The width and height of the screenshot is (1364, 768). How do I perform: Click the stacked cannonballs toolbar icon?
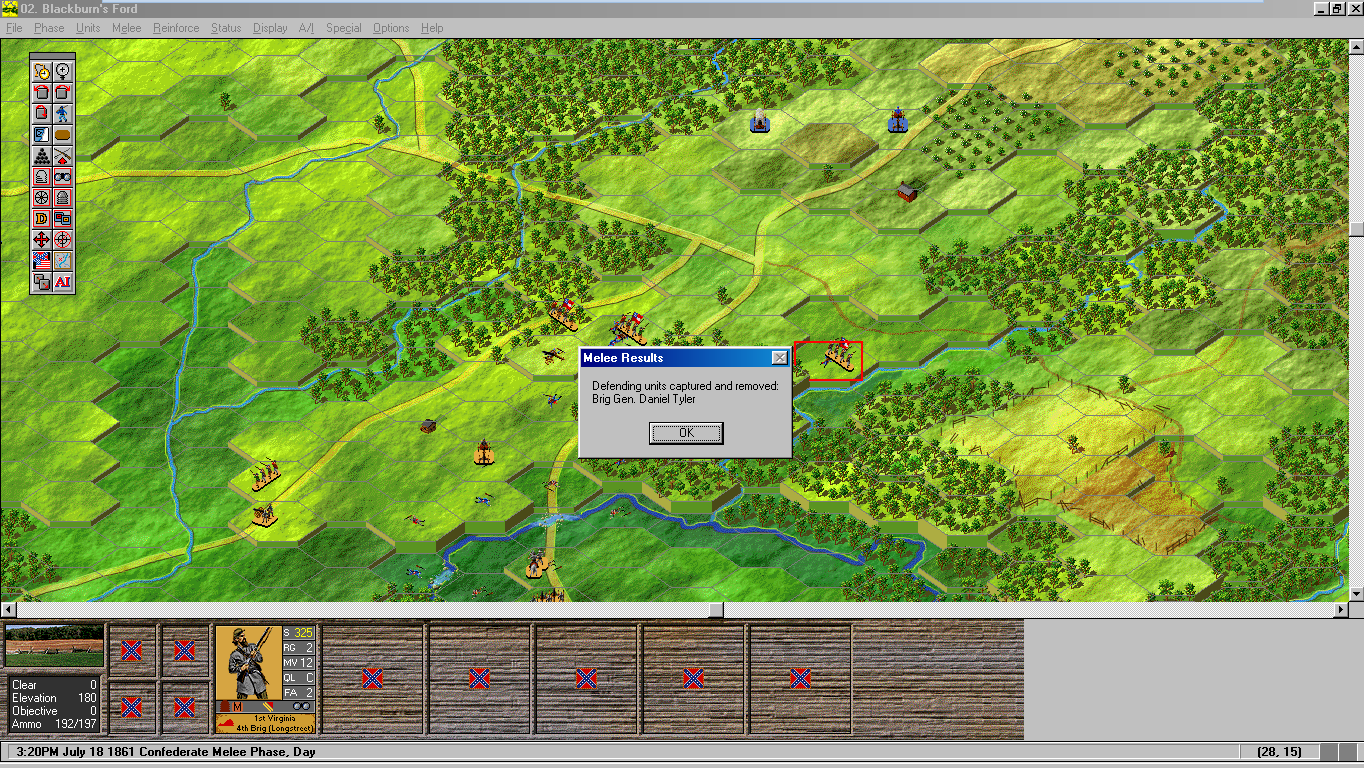pyautogui.click(x=41, y=155)
